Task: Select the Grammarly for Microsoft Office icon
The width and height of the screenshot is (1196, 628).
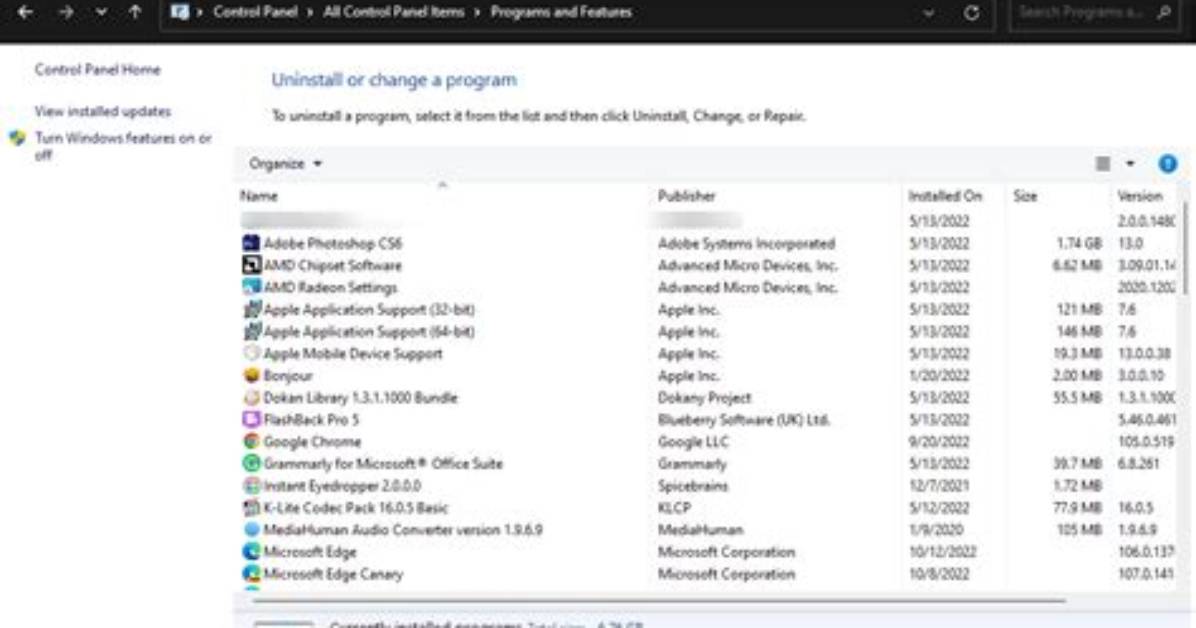Action: point(251,464)
